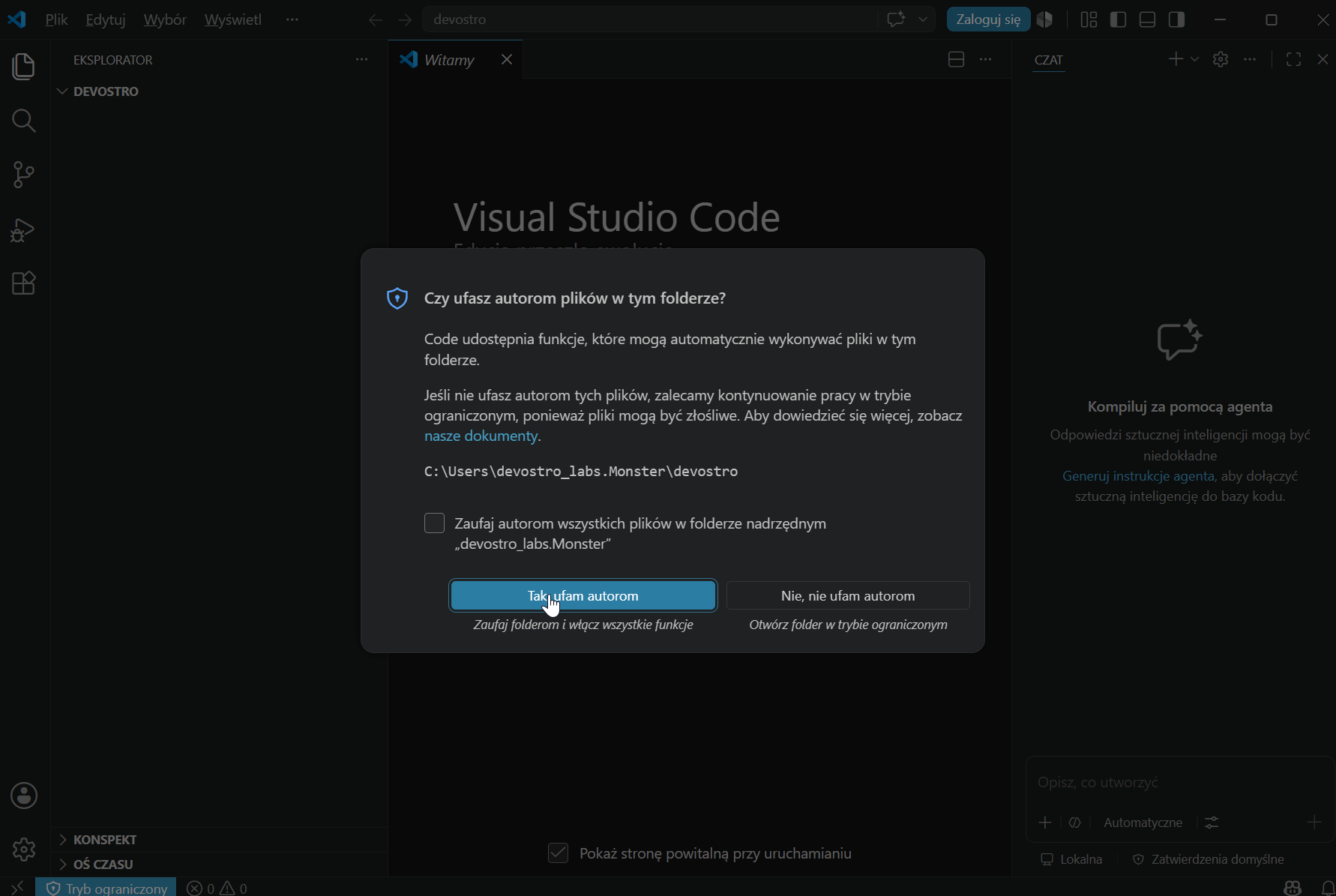The width and height of the screenshot is (1336, 896).
Task: Open the Wybór menu
Action: tap(165, 19)
